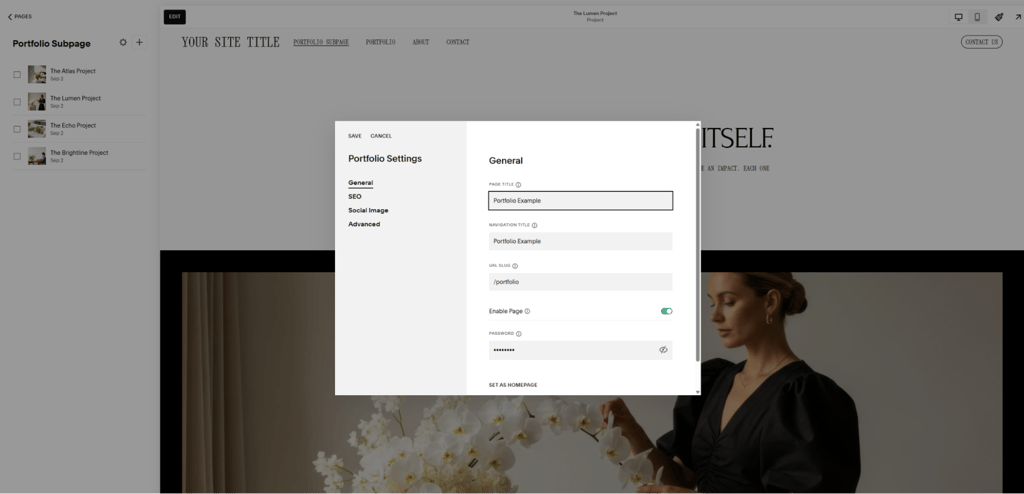
Task: Go back to Pages
Action: (x=20, y=16)
